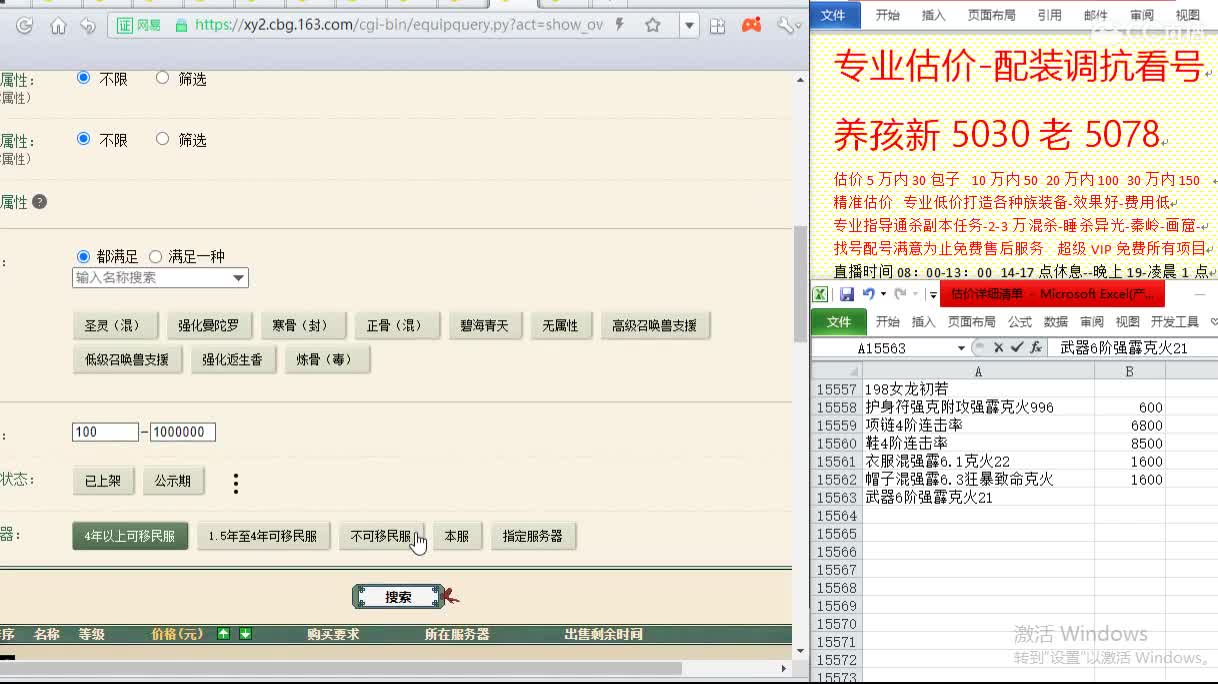Viewport: 1218px width, 684px height.
Task: Click the question mark help icon beside 属性
Action: pos(39,201)
